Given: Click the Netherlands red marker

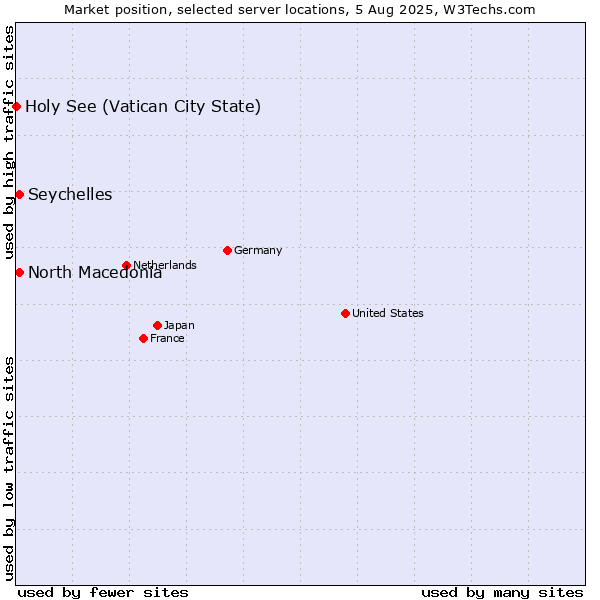Looking at the screenshot, I should point(127,265).
